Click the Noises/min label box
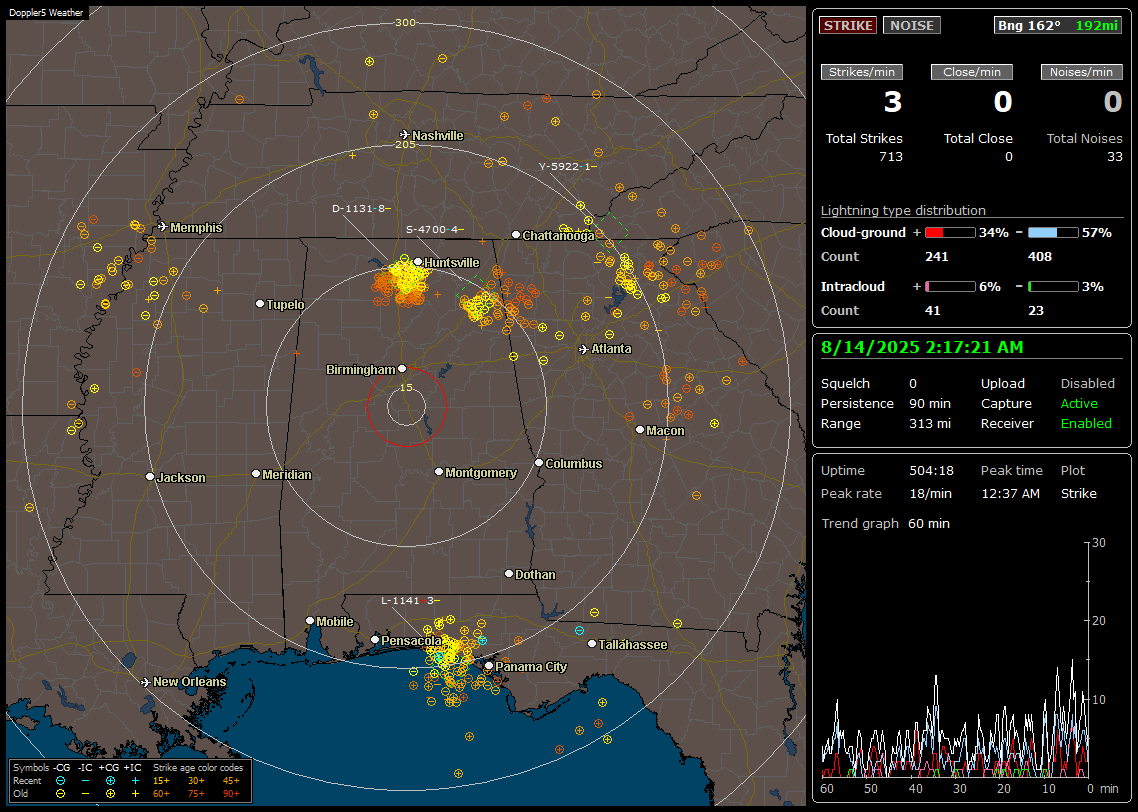The image size is (1138, 812). point(1081,72)
